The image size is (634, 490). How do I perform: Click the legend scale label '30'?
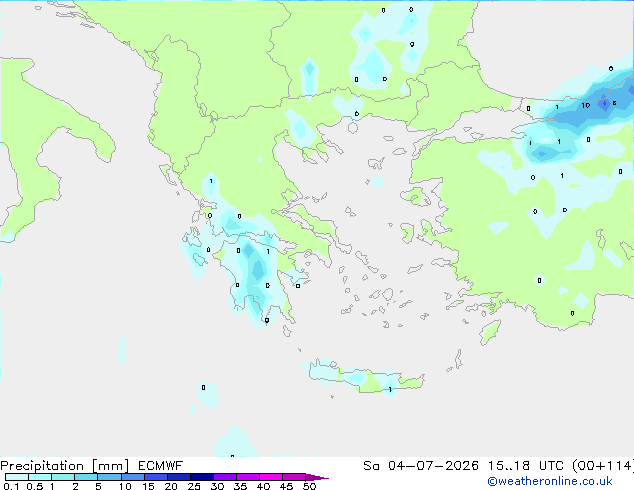point(217,486)
